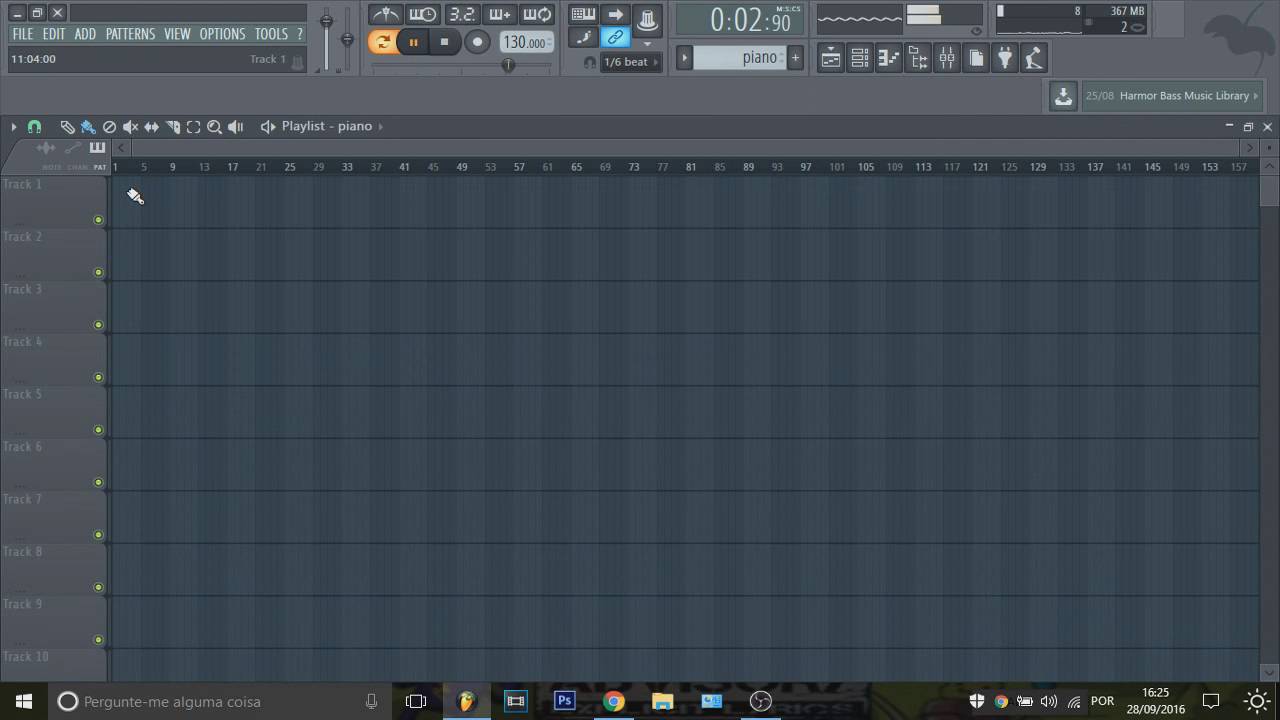Start recording with the record button
This screenshot has height=720, width=1280.
tap(477, 42)
